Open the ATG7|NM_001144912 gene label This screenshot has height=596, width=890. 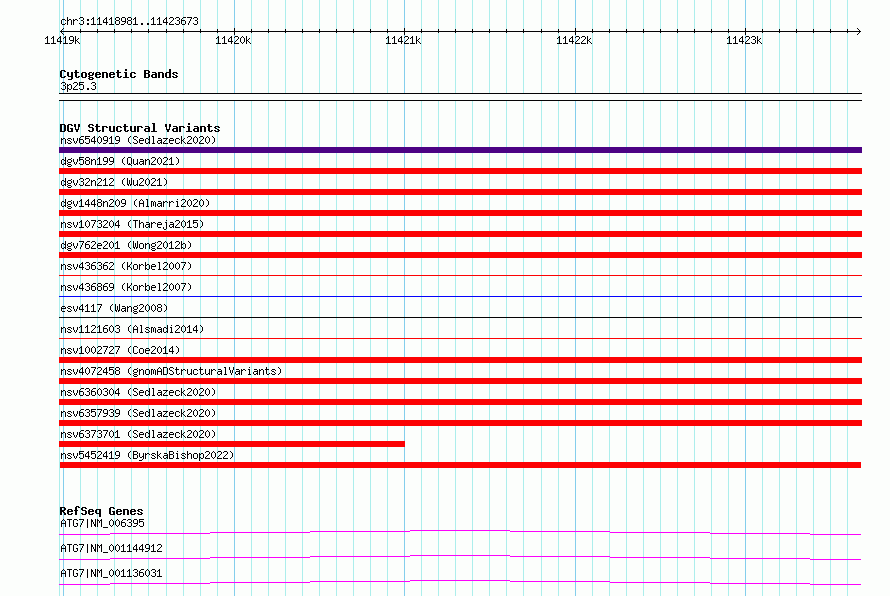111,548
